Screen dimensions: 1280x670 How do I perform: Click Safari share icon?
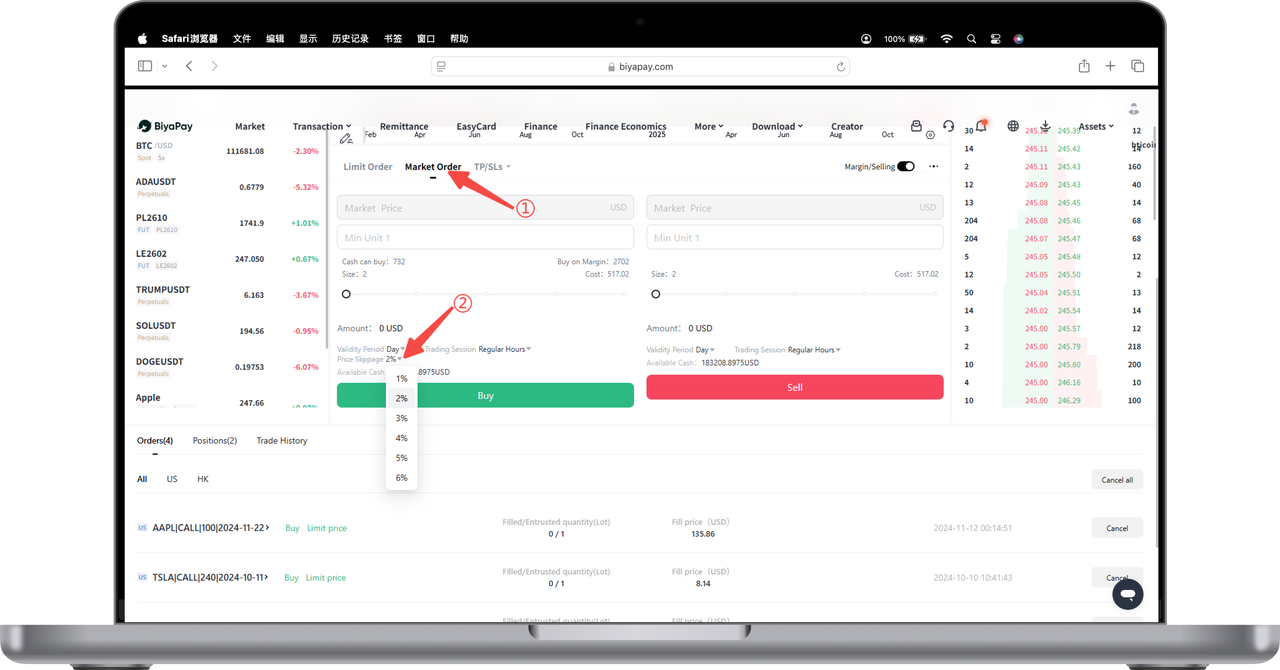1084,66
